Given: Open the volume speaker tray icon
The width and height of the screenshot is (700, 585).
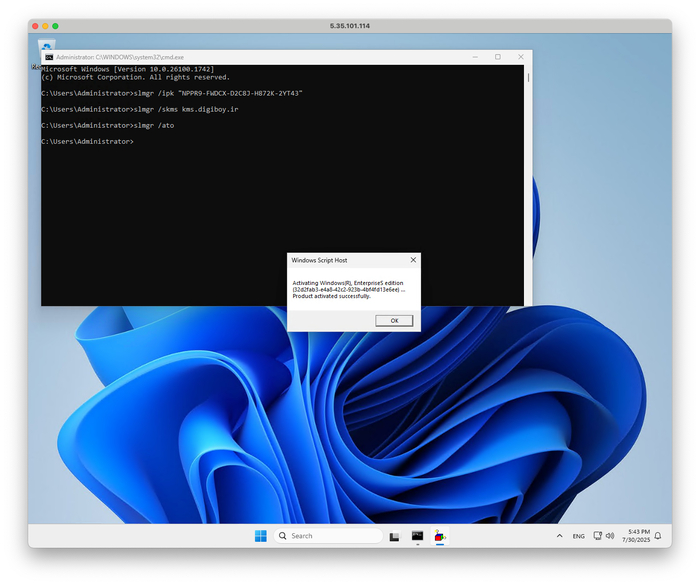Looking at the screenshot, I should pos(610,536).
